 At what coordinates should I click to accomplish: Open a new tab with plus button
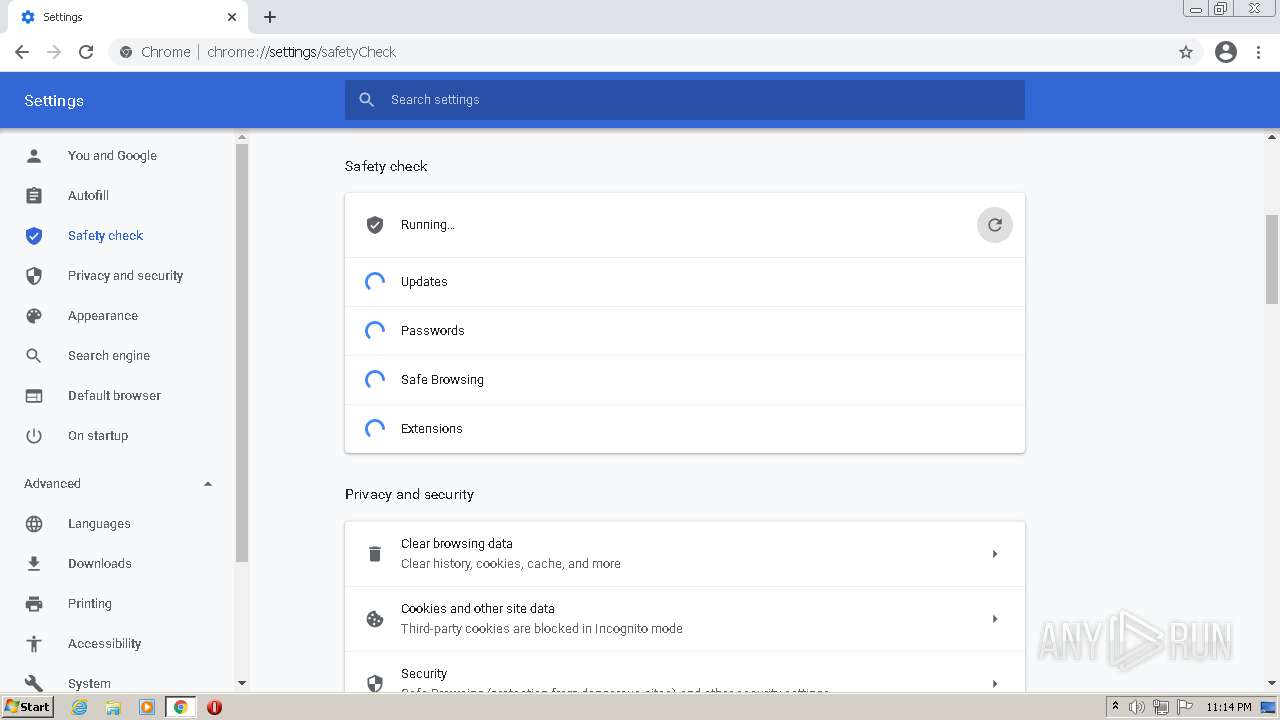pos(270,17)
